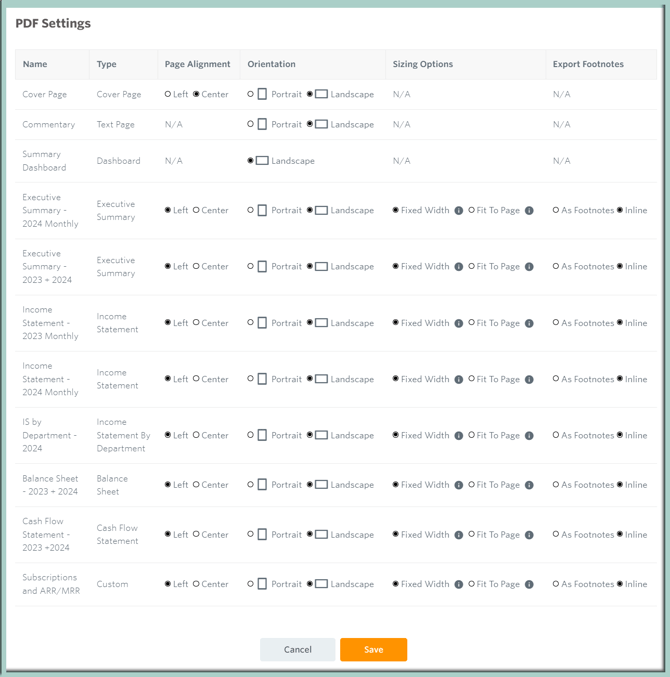Click landscape page icon for Summary Dashboard
The width and height of the screenshot is (670, 677).
262,161
